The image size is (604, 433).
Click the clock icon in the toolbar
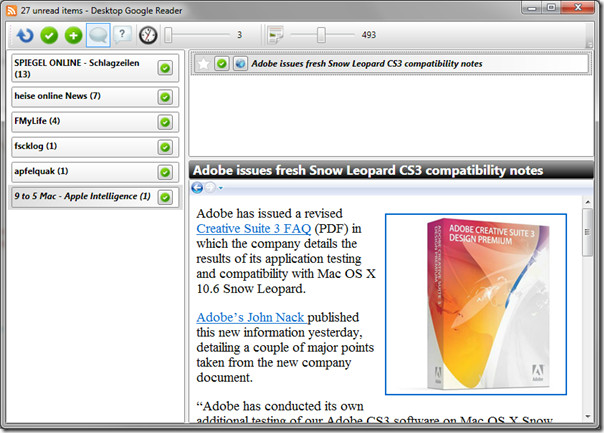148,35
